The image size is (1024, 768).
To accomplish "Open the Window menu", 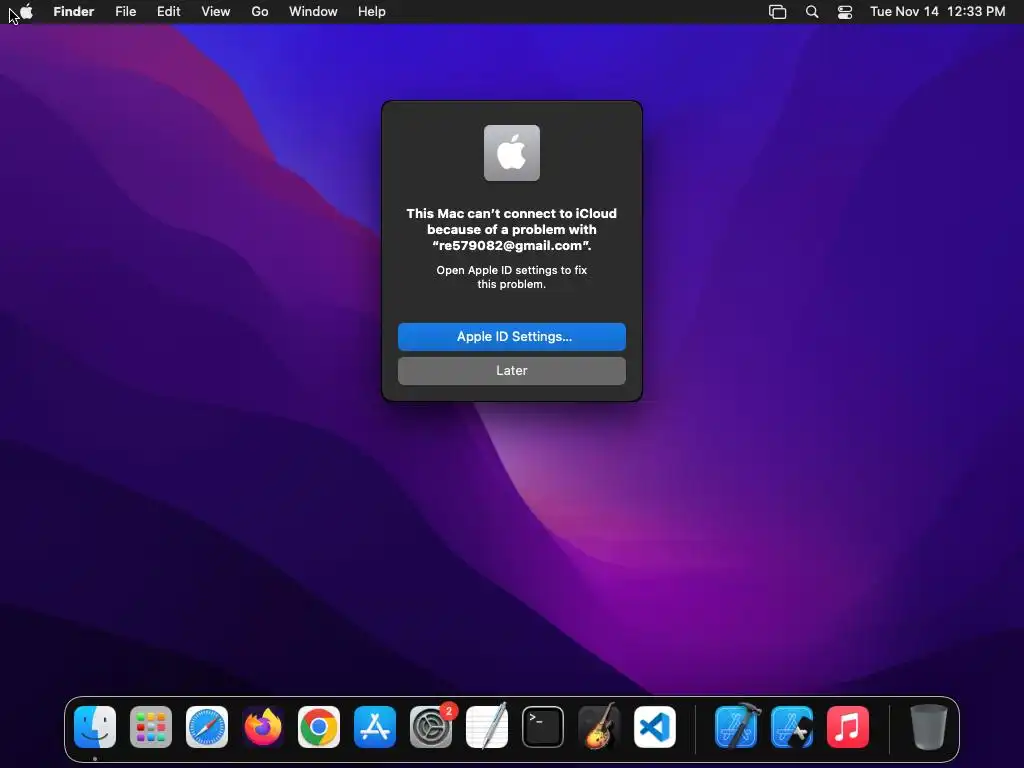I will click(x=313, y=12).
